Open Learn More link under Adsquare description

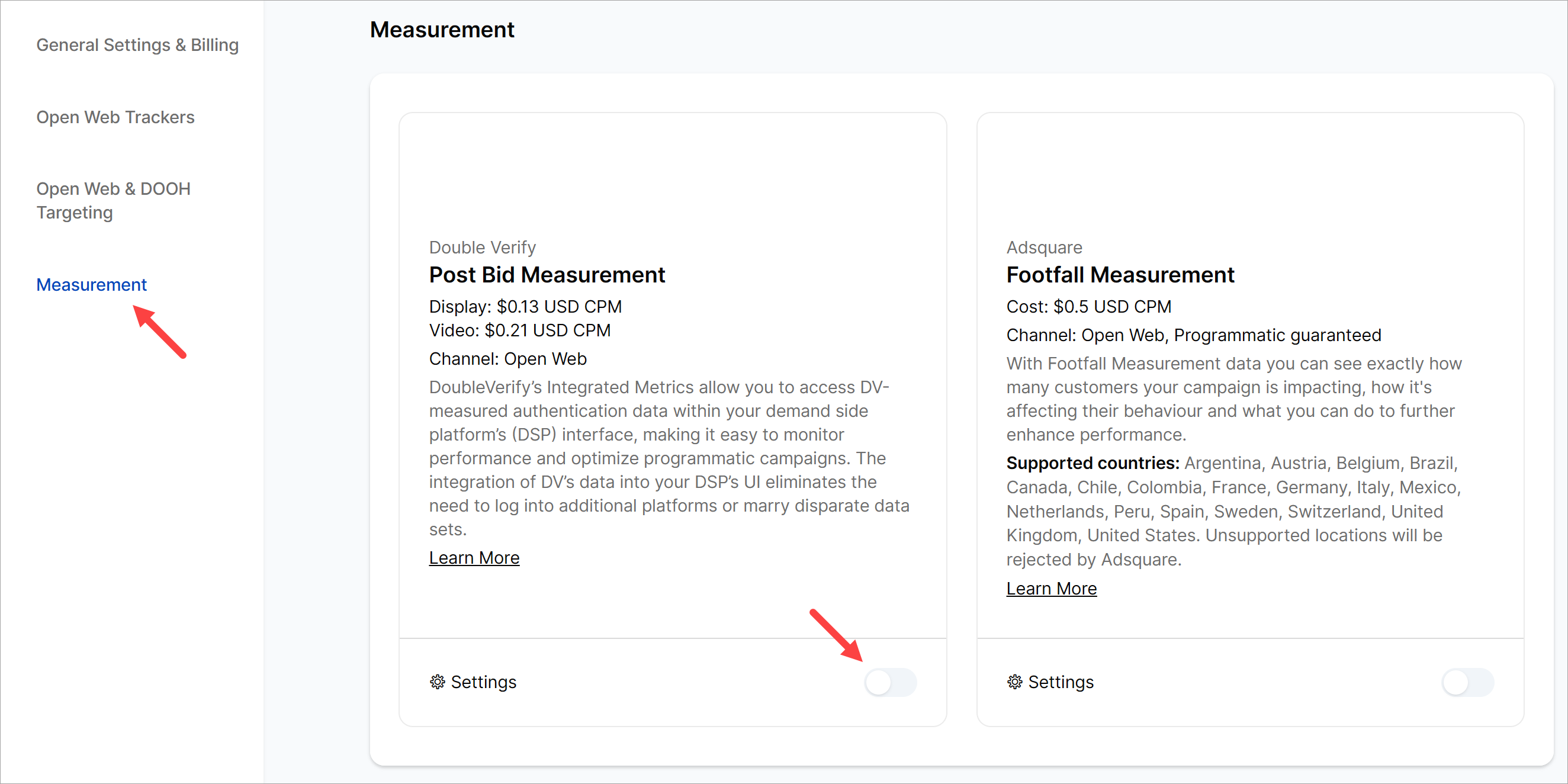(x=1051, y=589)
